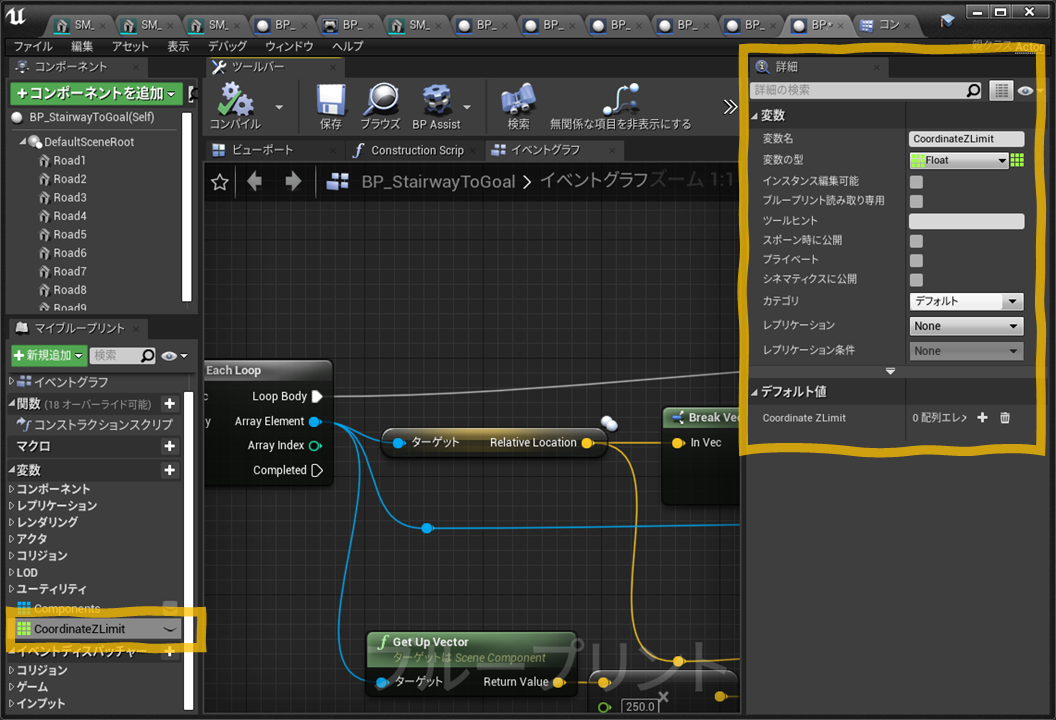Open the ウィンドウ menu
This screenshot has width=1056, height=720.
[x=289, y=46]
